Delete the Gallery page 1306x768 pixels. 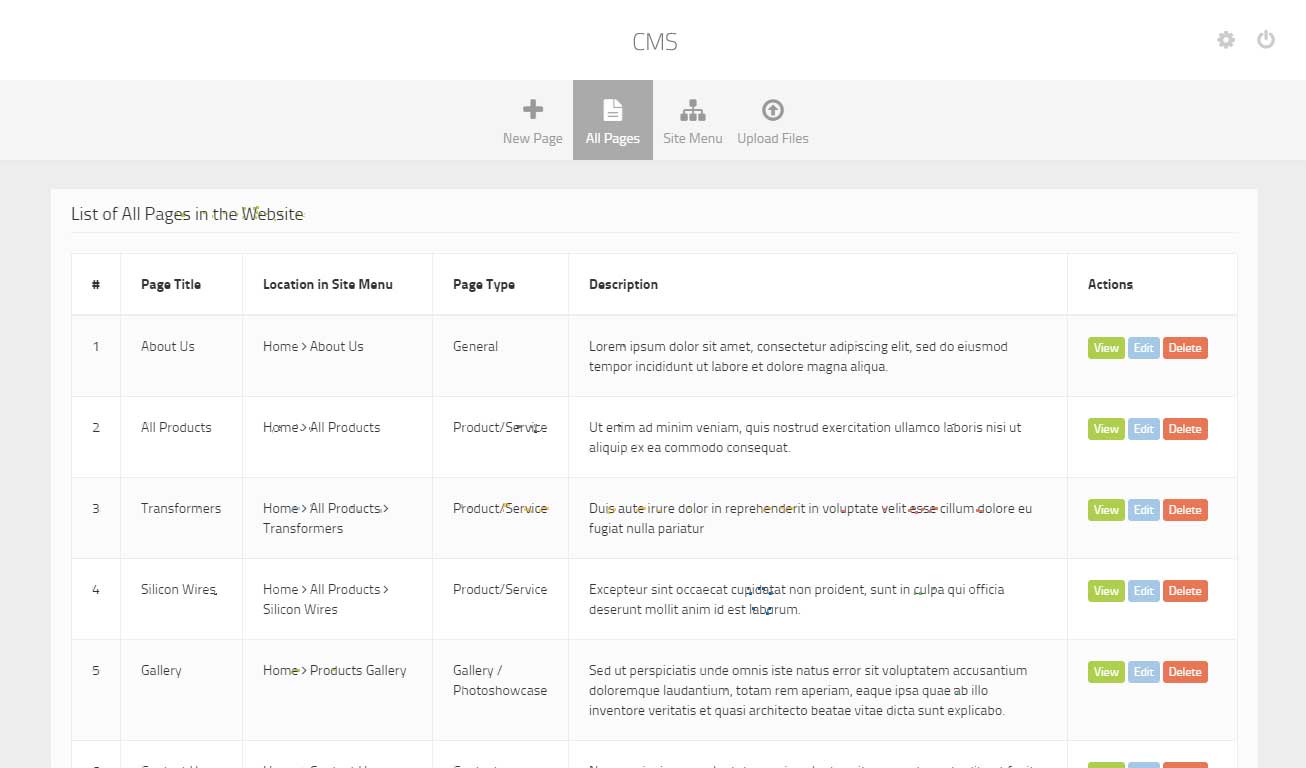[1185, 672]
